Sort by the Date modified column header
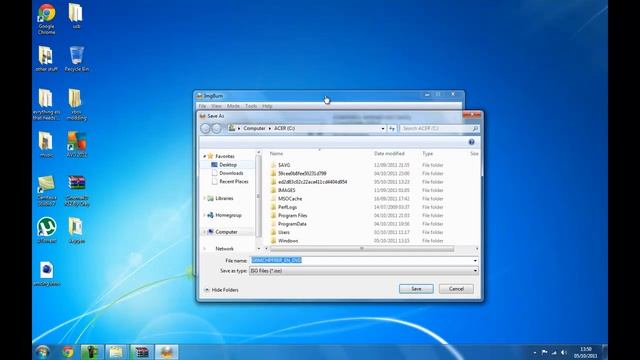Viewport: 640px width, 360px height. pyautogui.click(x=389, y=153)
